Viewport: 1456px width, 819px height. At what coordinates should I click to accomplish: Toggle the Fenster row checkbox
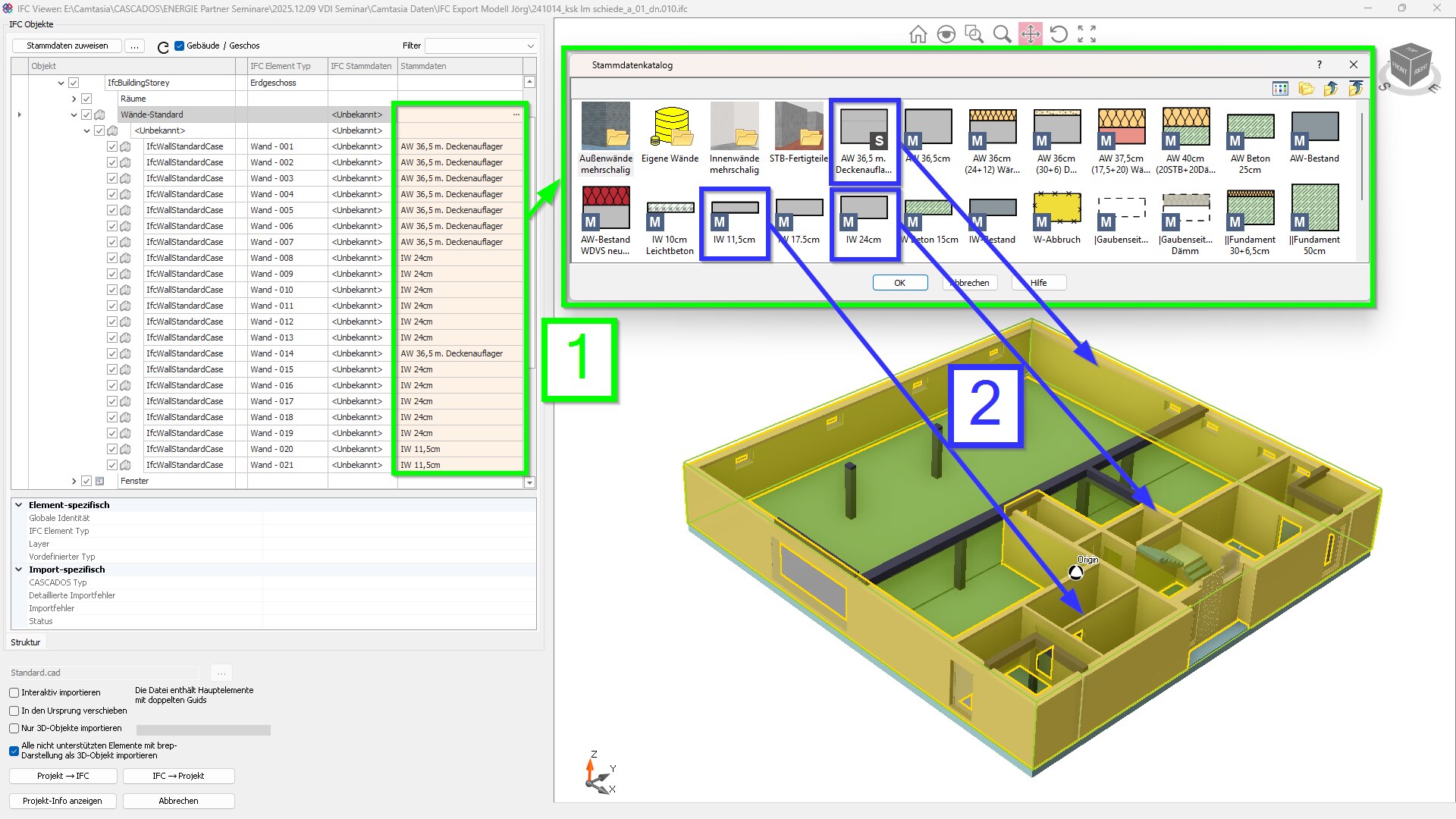pyautogui.click(x=86, y=481)
